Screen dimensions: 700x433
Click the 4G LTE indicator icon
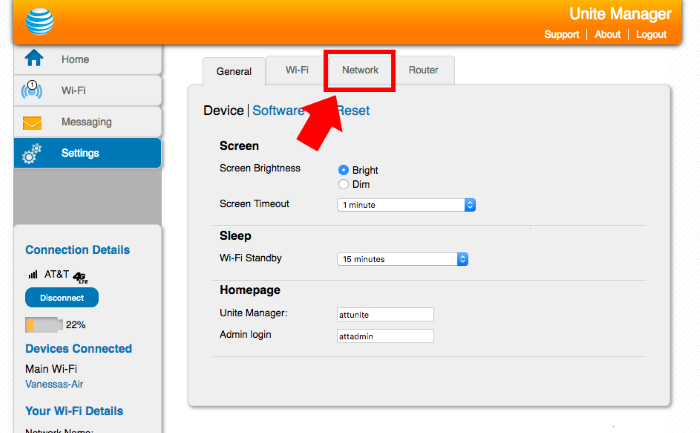coord(80,277)
